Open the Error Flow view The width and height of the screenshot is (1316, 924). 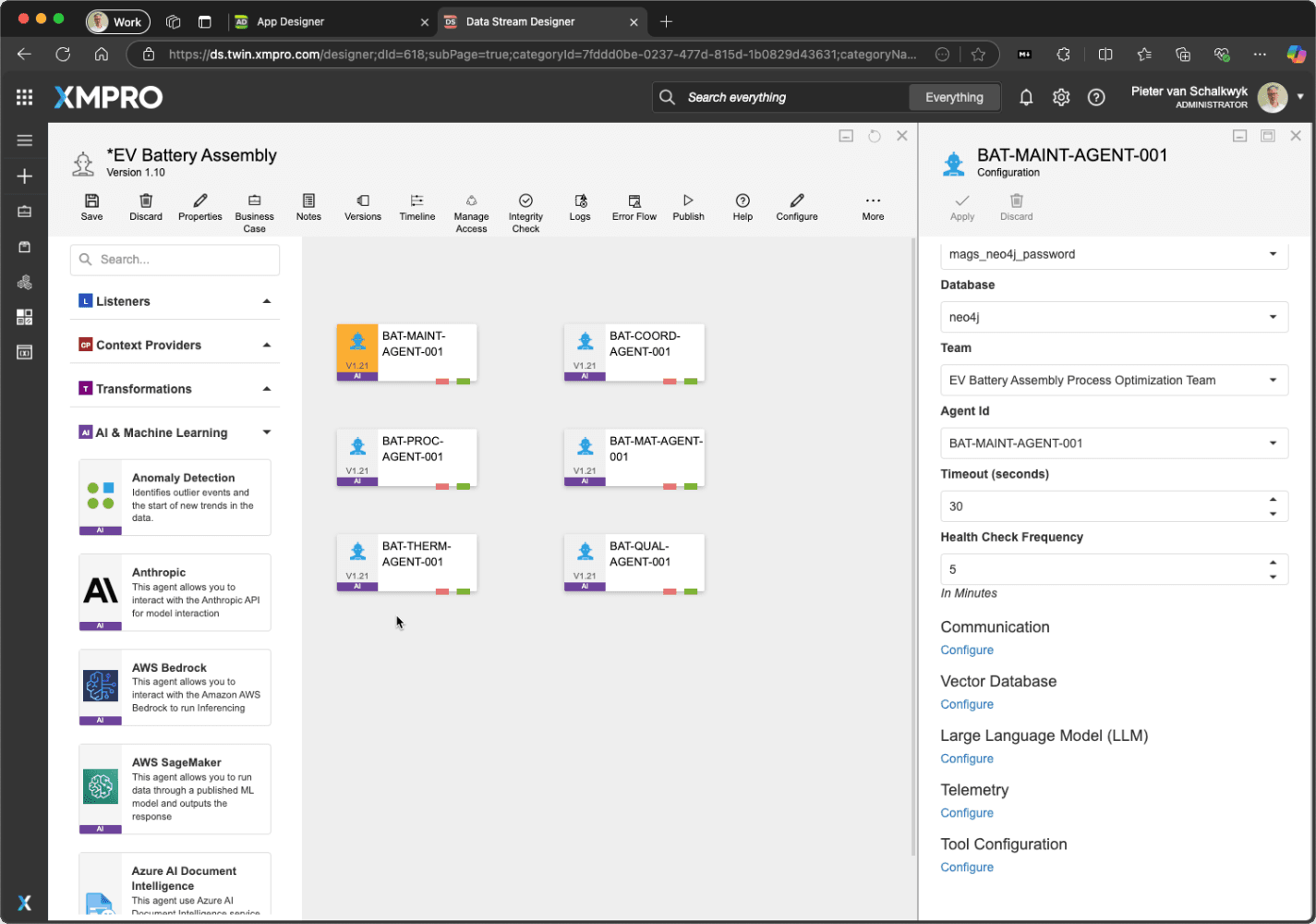pos(634,207)
